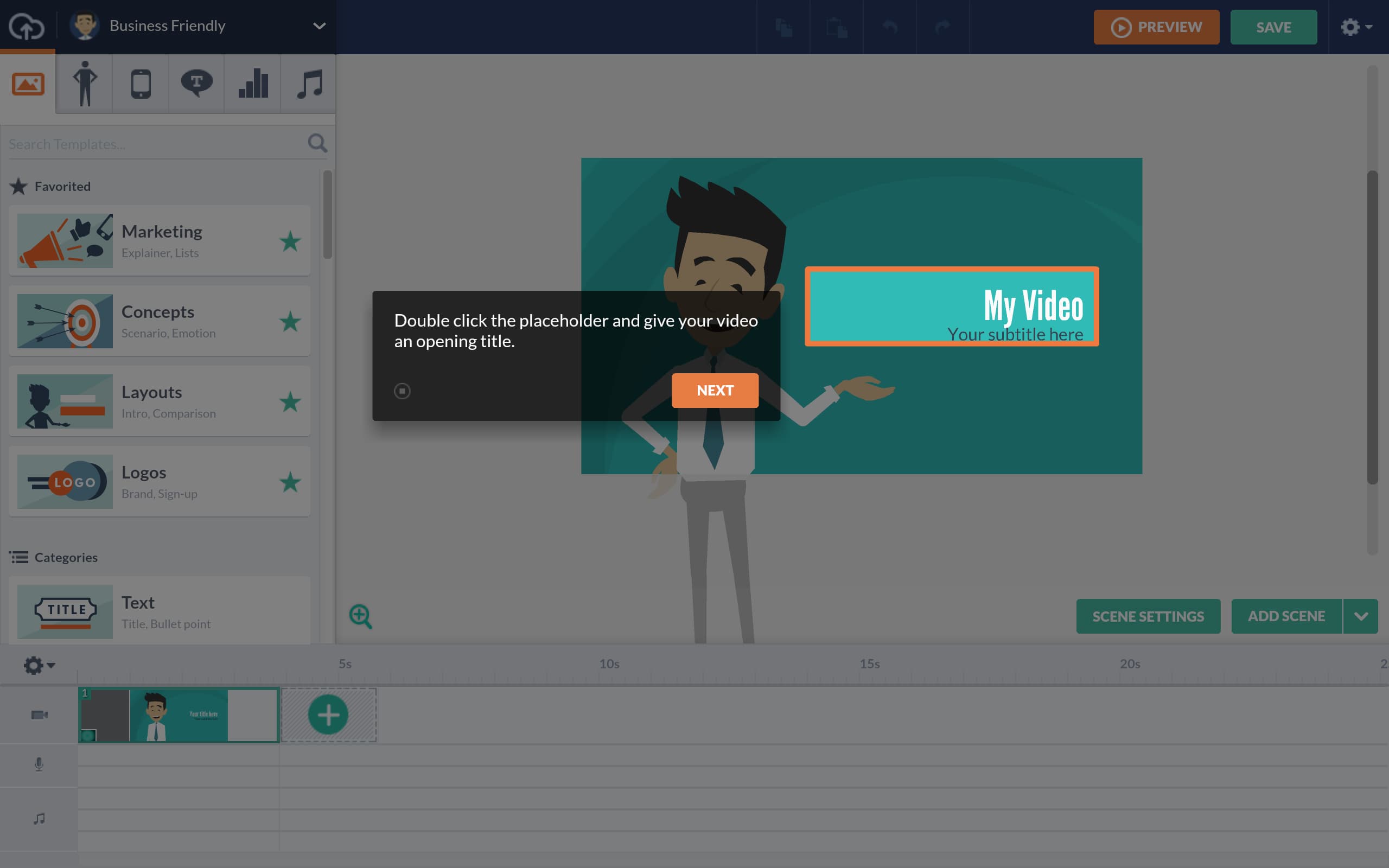Screen dimensions: 1389x868
Task: Unfavorite the Marketing template star
Action: pyautogui.click(x=291, y=242)
